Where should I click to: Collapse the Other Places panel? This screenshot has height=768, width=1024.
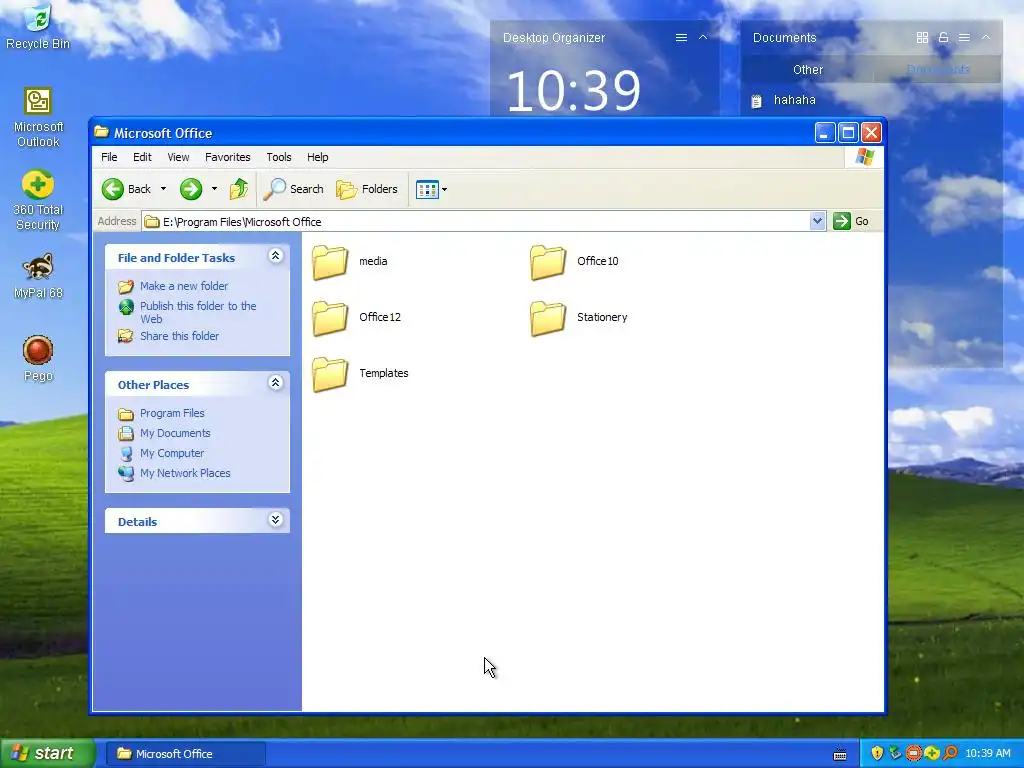point(276,383)
